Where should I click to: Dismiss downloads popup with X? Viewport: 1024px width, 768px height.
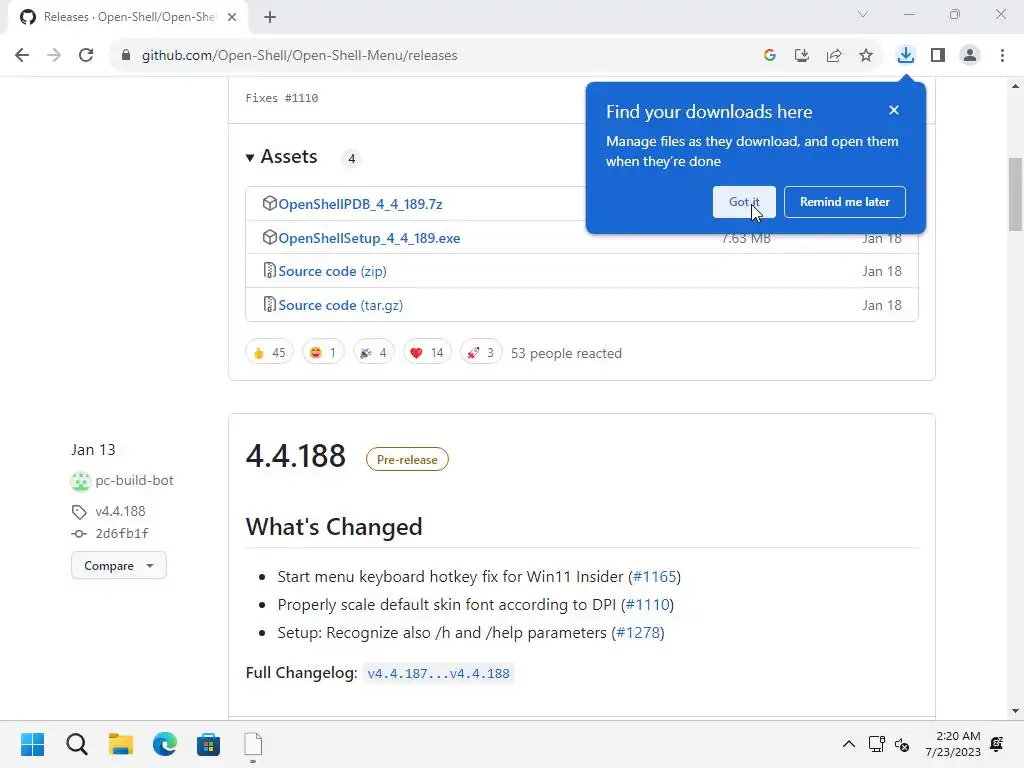894,110
